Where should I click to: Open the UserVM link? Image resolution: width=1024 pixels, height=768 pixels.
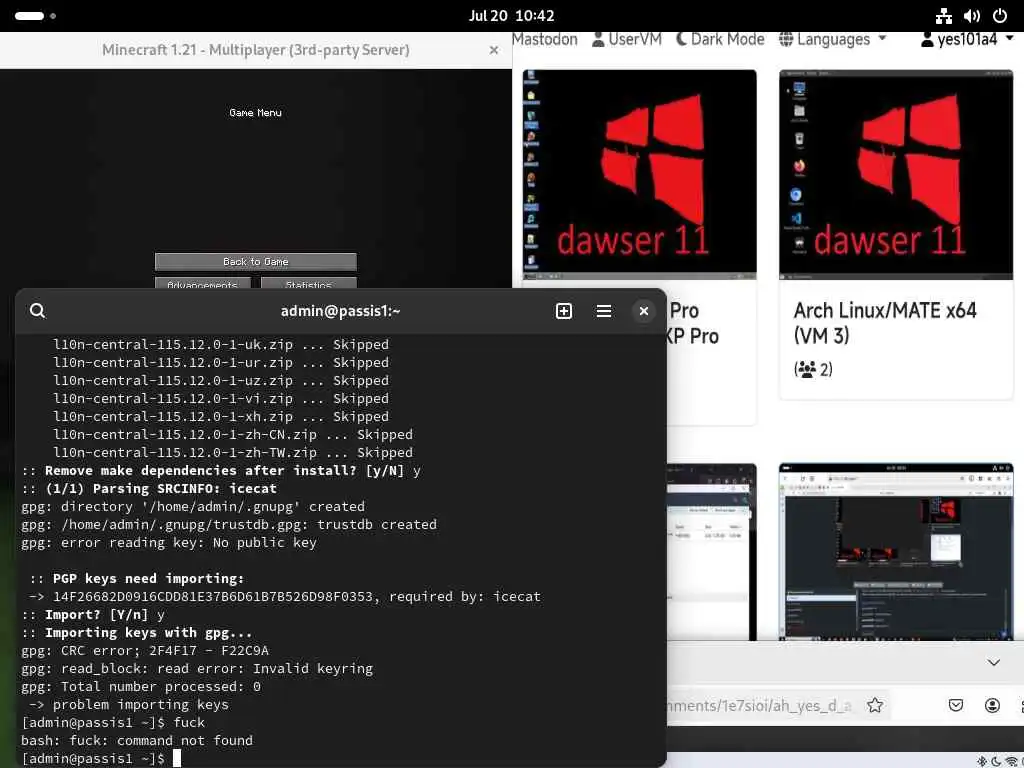[627, 39]
